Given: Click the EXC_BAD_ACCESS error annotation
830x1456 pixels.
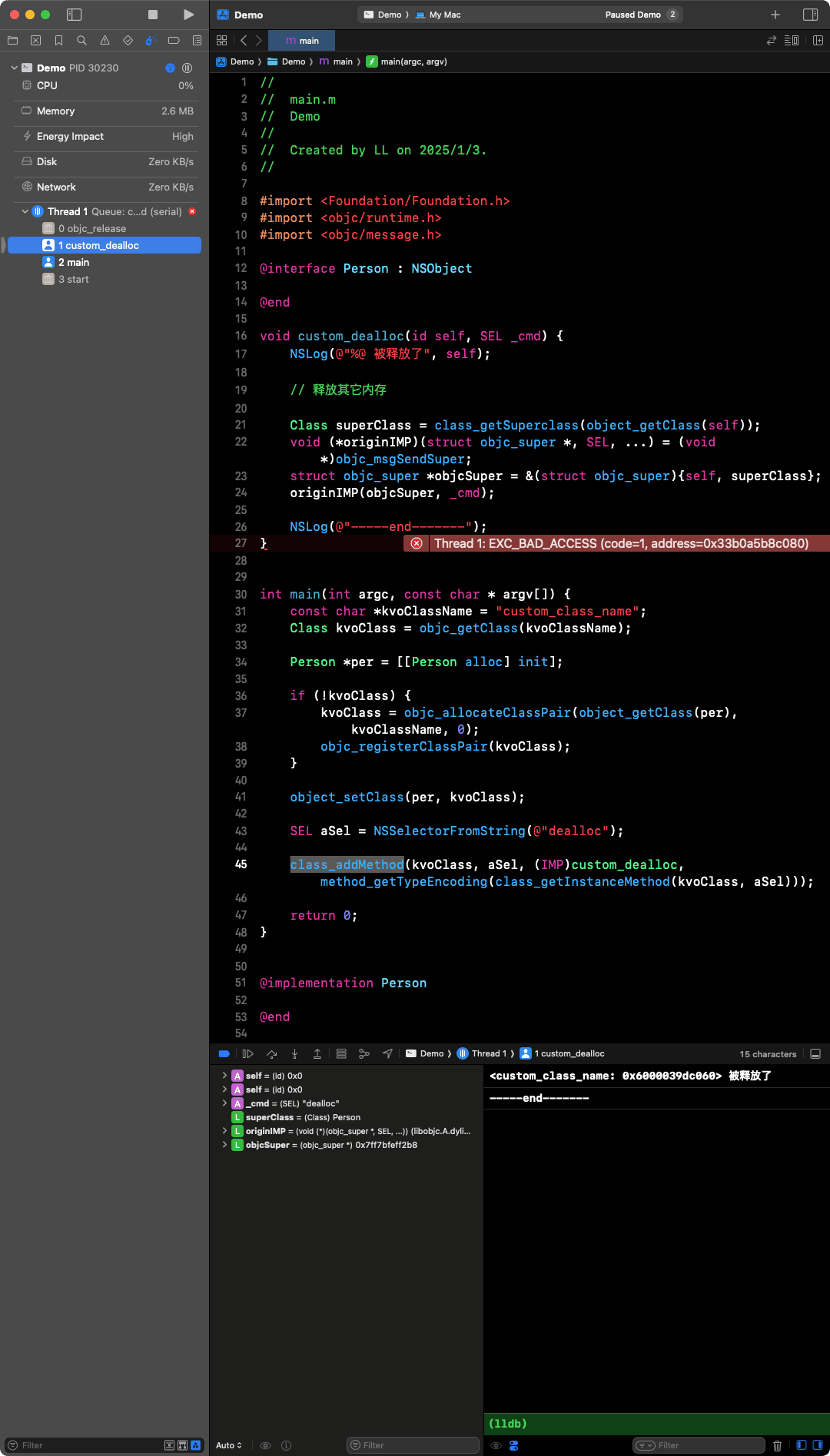Looking at the screenshot, I should 617,543.
